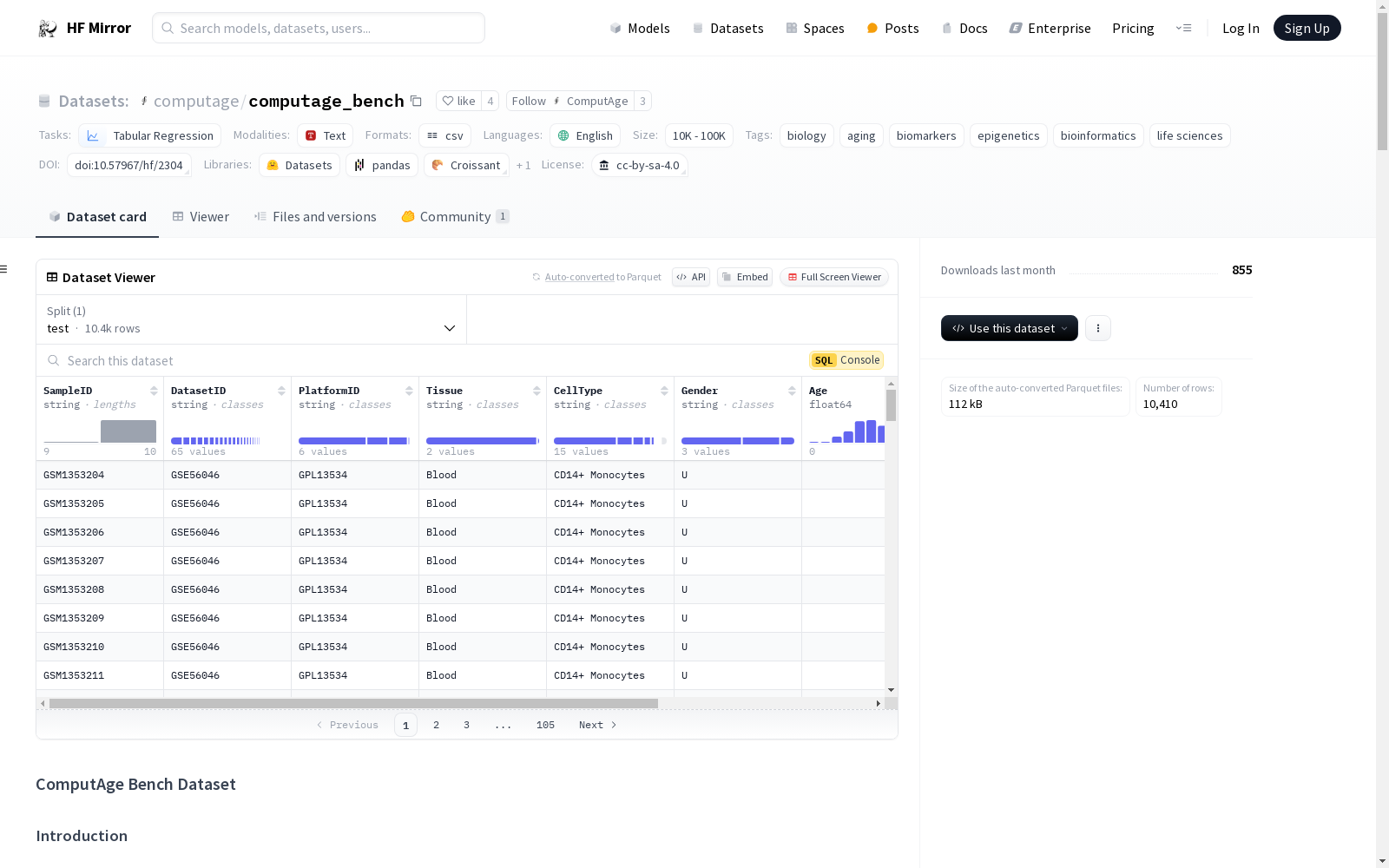Sort by the Gender column arrows
Image resolution: width=1389 pixels, height=868 pixels.
pos(792,391)
